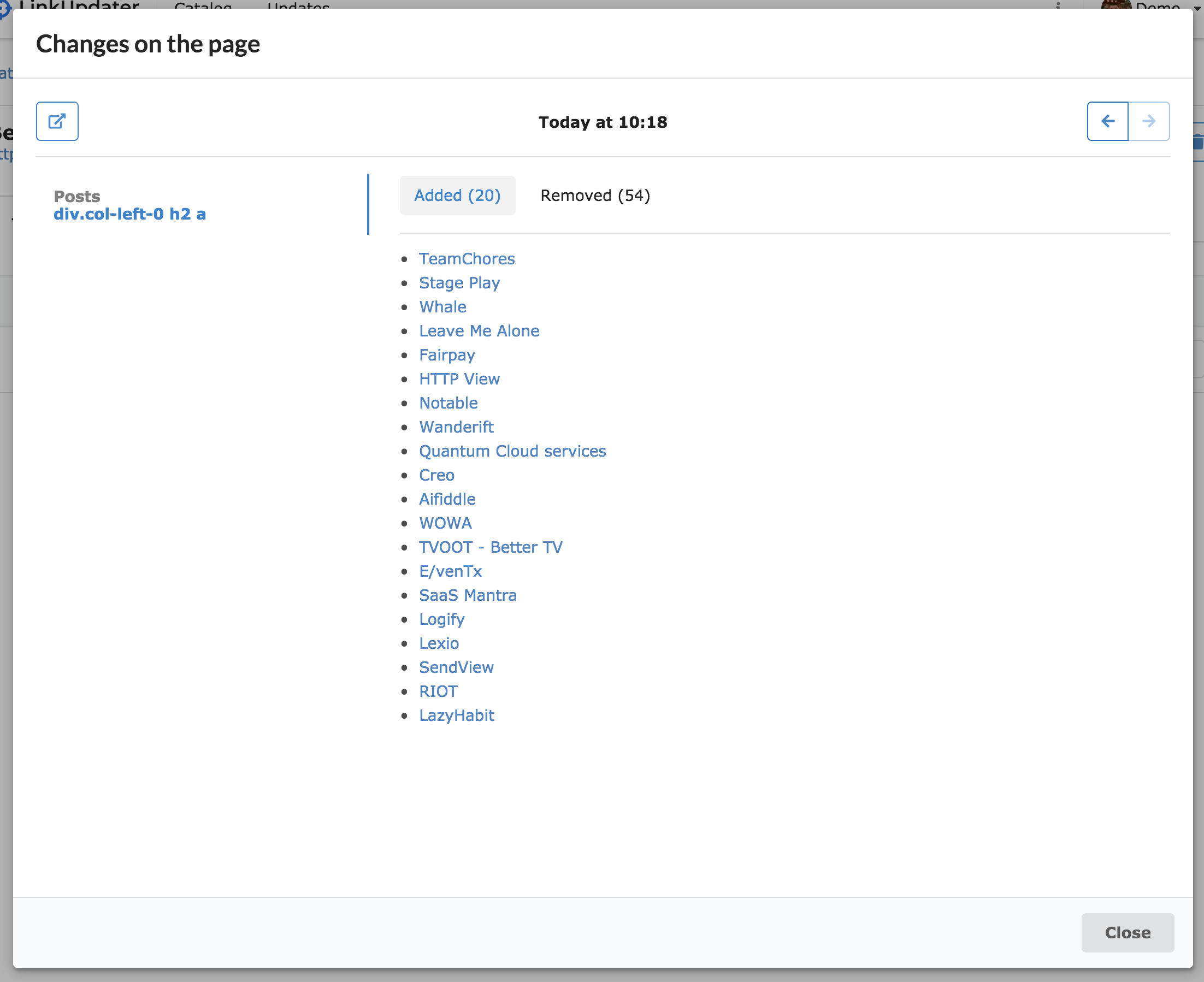Open the SaaS Mantra link

(468, 596)
